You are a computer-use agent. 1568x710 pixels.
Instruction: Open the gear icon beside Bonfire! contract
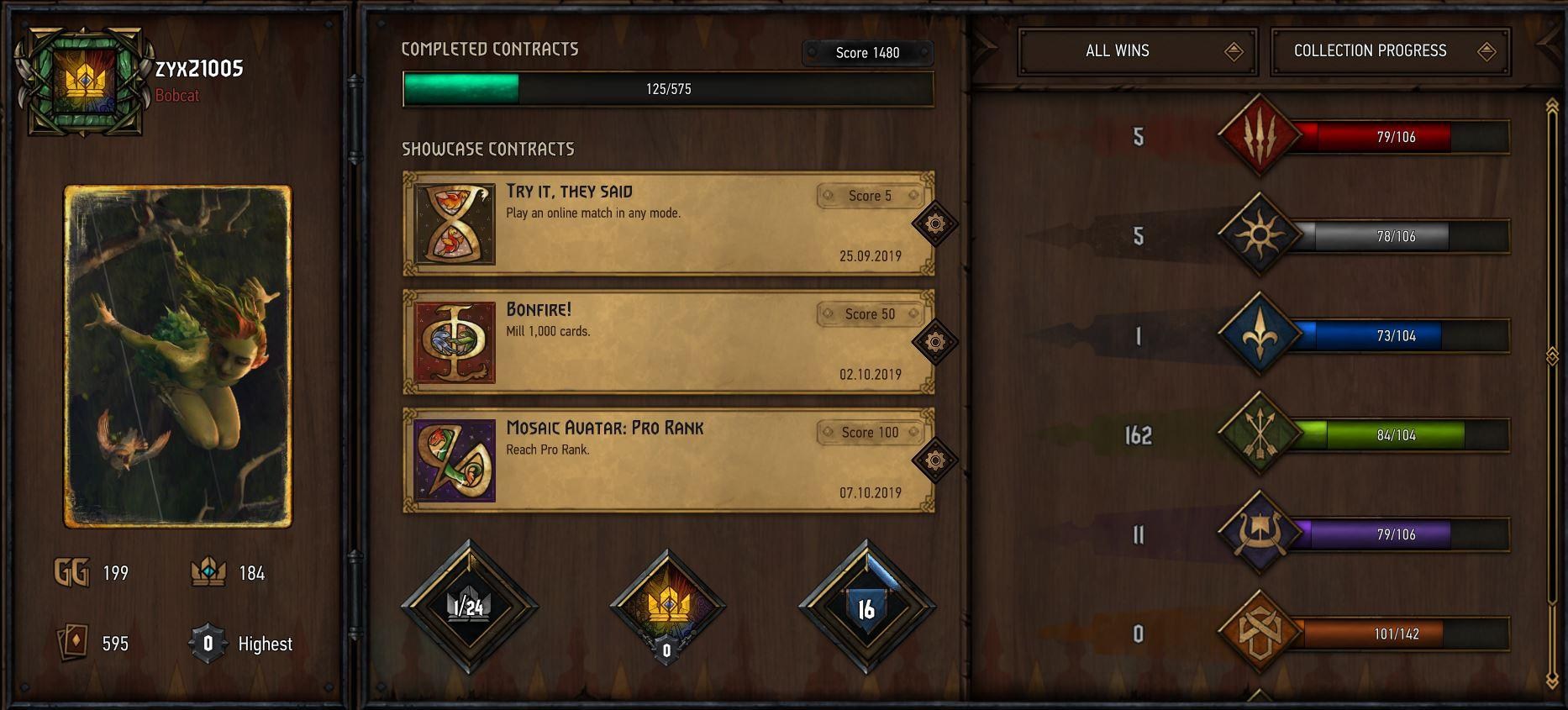[x=935, y=342]
